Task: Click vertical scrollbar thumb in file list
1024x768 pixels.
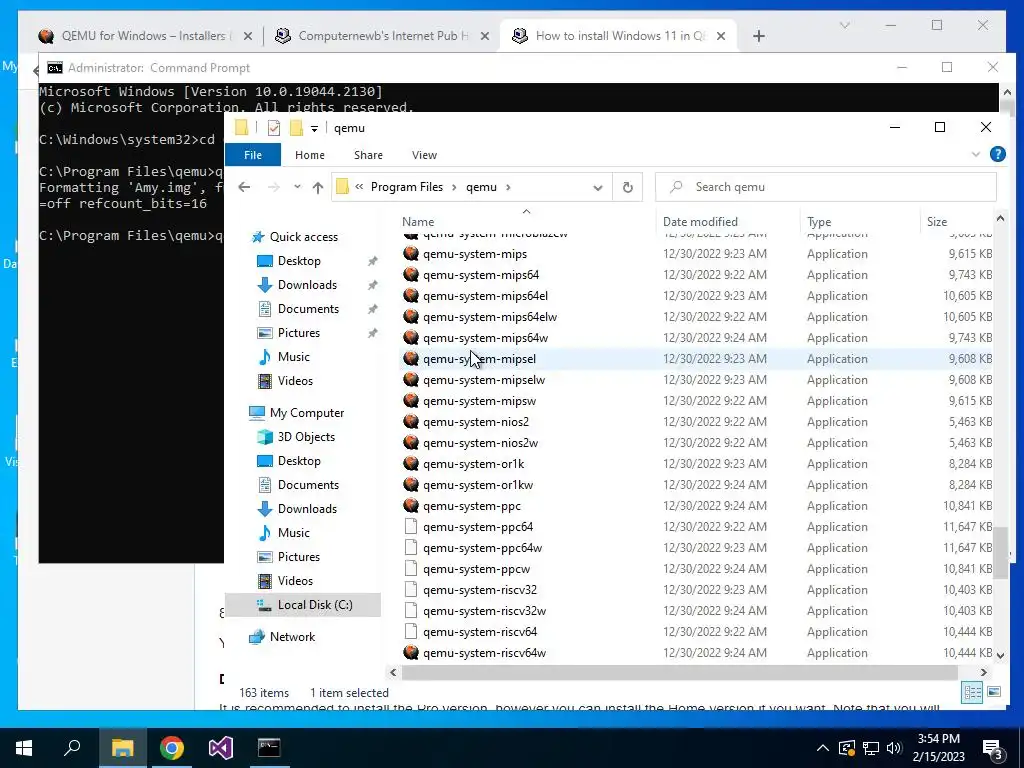Action: (1000, 552)
